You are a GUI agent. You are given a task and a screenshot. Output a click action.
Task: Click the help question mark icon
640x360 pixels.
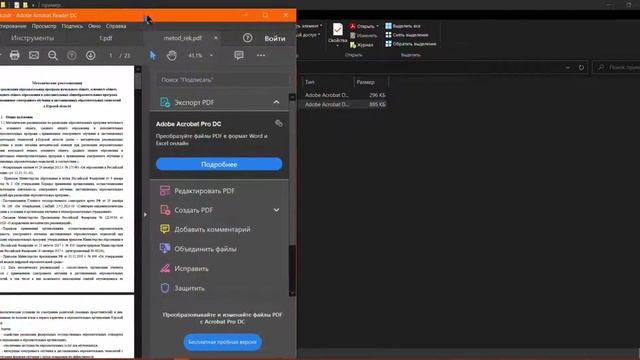pyautogui.click(x=247, y=38)
